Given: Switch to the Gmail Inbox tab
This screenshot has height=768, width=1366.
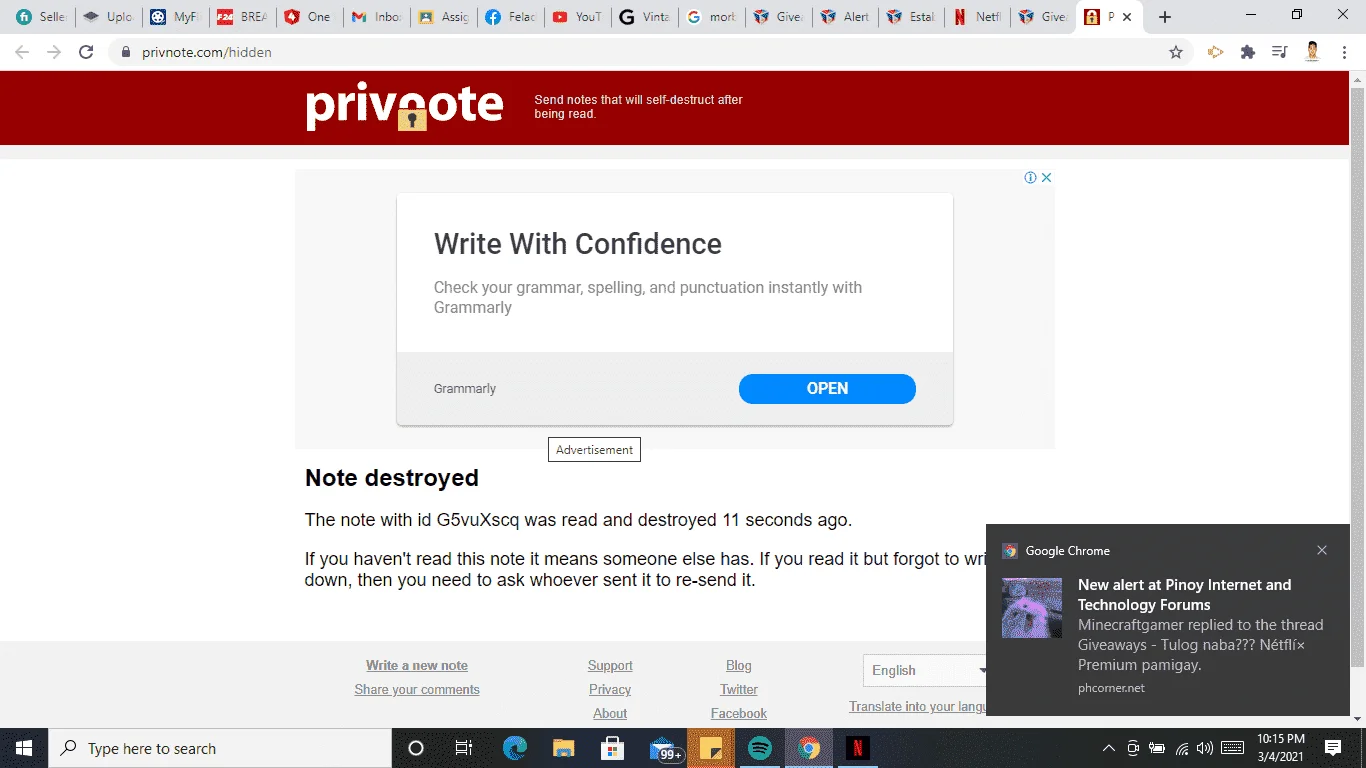Looking at the screenshot, I should point(376,17).
